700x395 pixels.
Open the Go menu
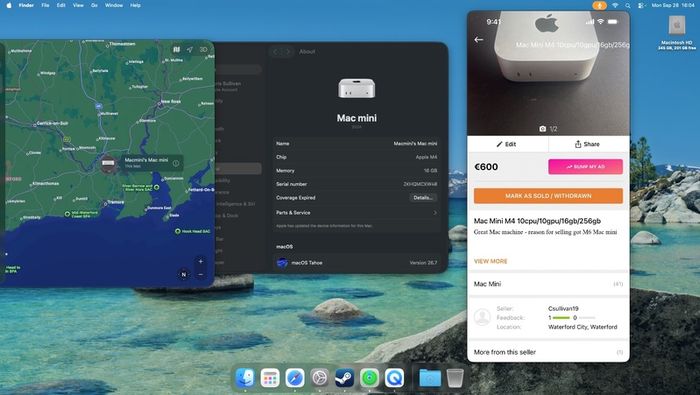pyautogui.click(x=94, y=5)
